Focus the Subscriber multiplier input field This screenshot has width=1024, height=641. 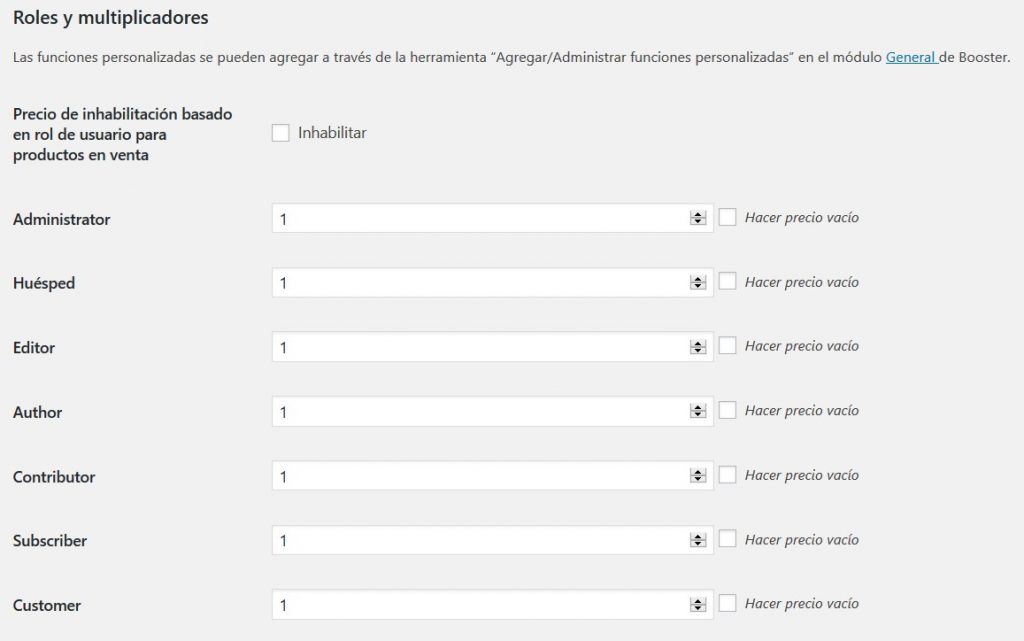480,541
